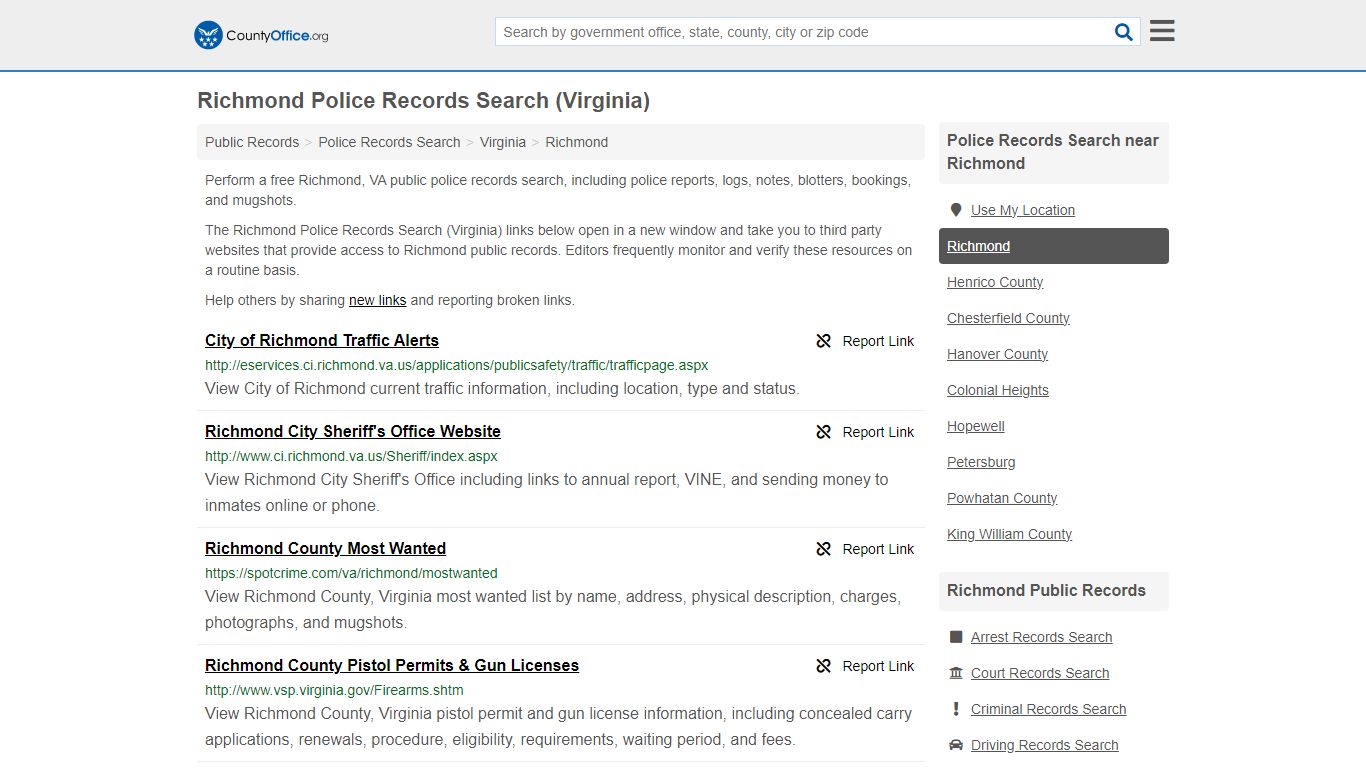Screen dimensions: 1366x768
Task: Open Driving Records Search link
Action: tap(1044, 745)
